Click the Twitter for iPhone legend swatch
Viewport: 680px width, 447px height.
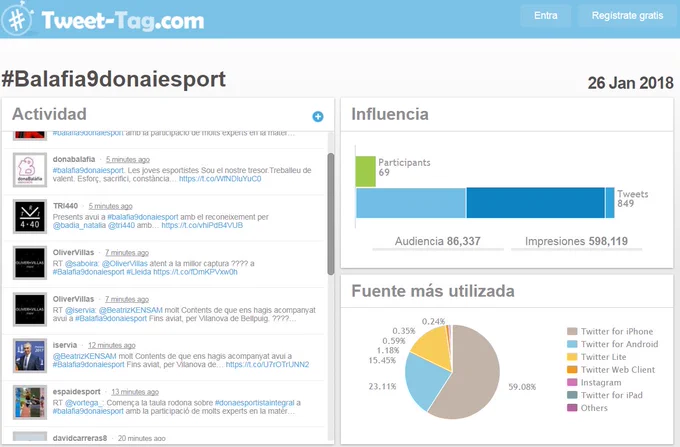coord(572,331)
